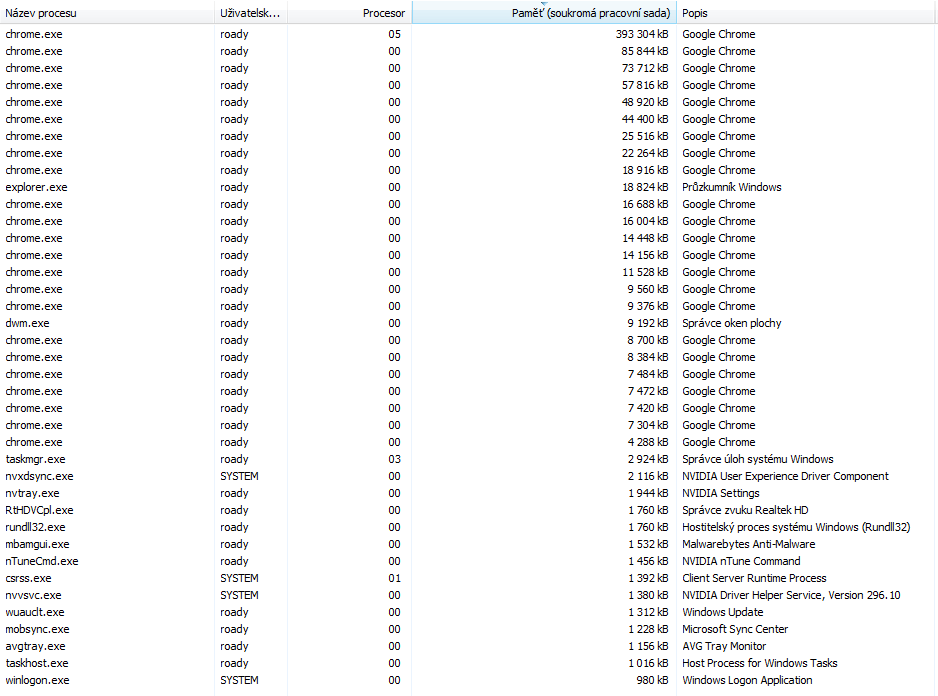
Task: Select the nvtray.exe process
Action: coord(32,493)
